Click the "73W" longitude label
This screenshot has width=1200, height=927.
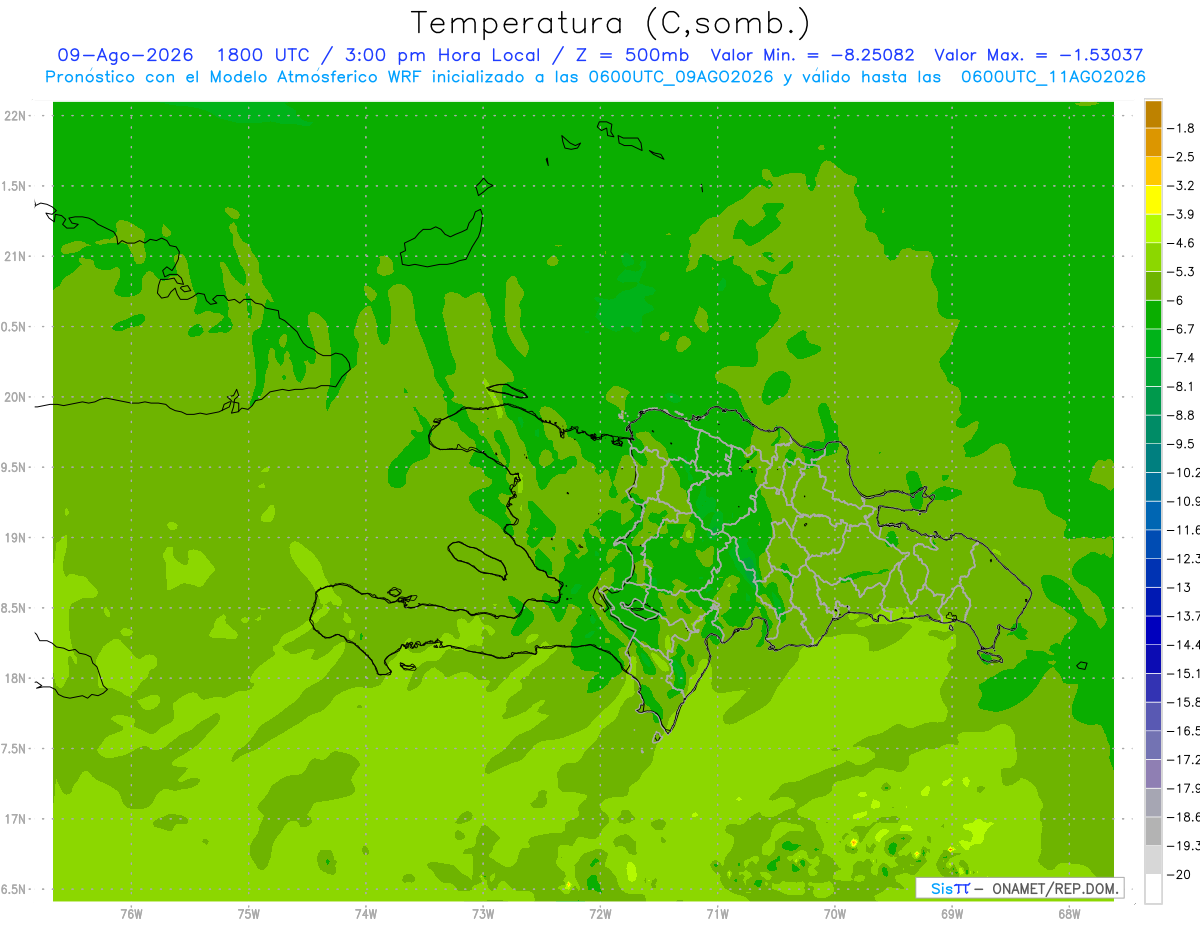pyautogui.click(x=483, y=913)
